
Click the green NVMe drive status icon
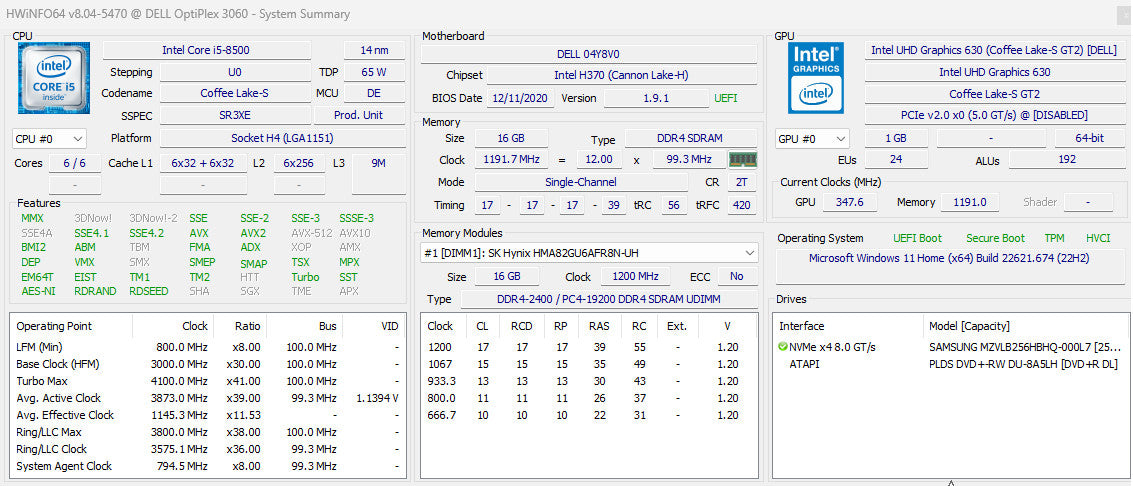(x=783, y=347)
